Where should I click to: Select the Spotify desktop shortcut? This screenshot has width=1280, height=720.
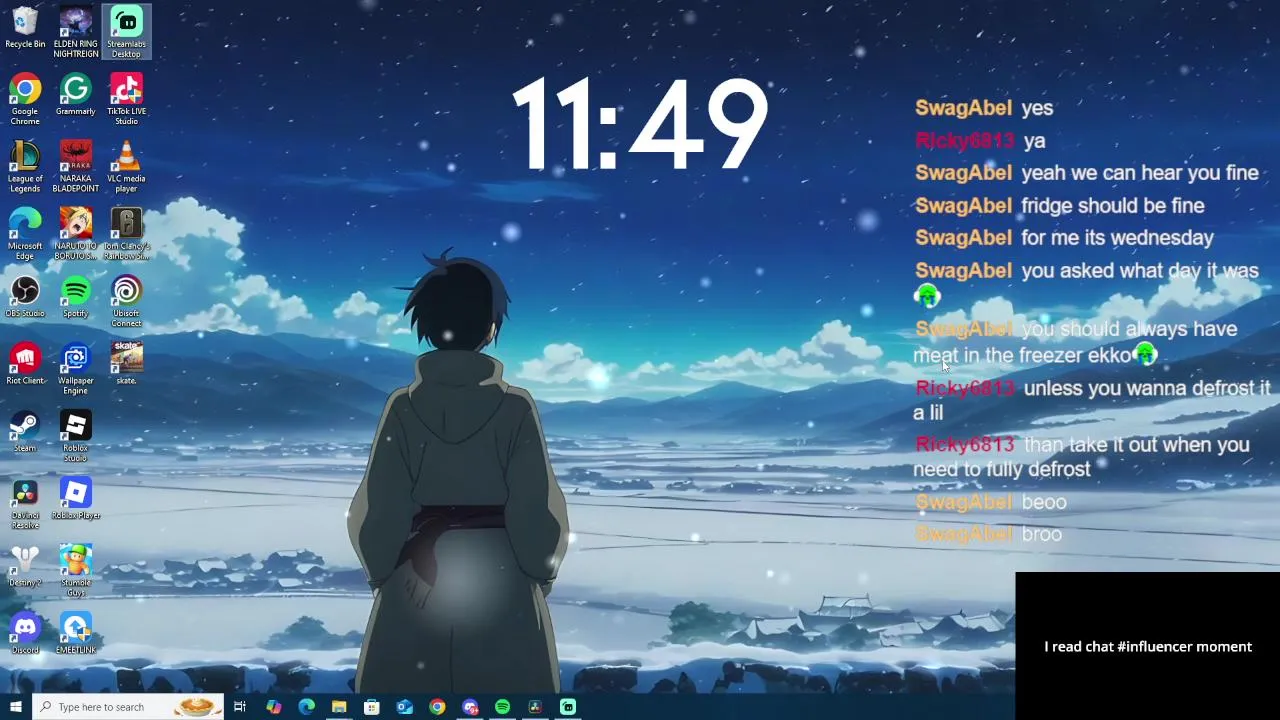pos(75,298)
